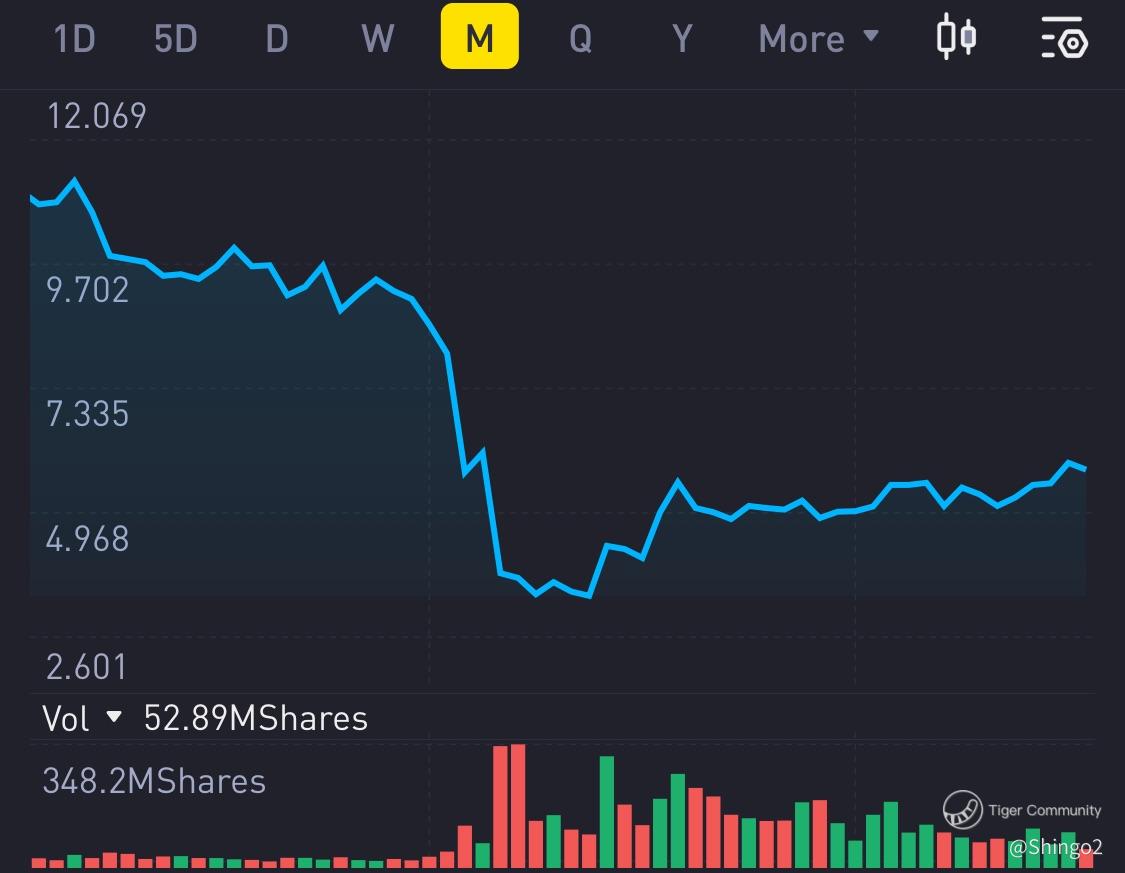The width and height of the screenshot is (1125, 873).
Task: Open the @Shingo2 user handle
Action: coord(1055,848)
